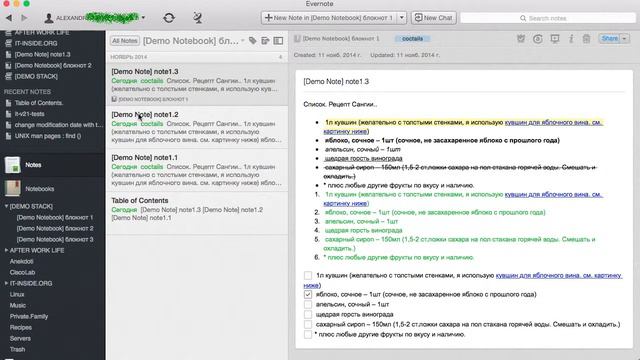This screenshot has width=640, height=360.
Task: Open the CiscoLab notebook
Action: 22,272
